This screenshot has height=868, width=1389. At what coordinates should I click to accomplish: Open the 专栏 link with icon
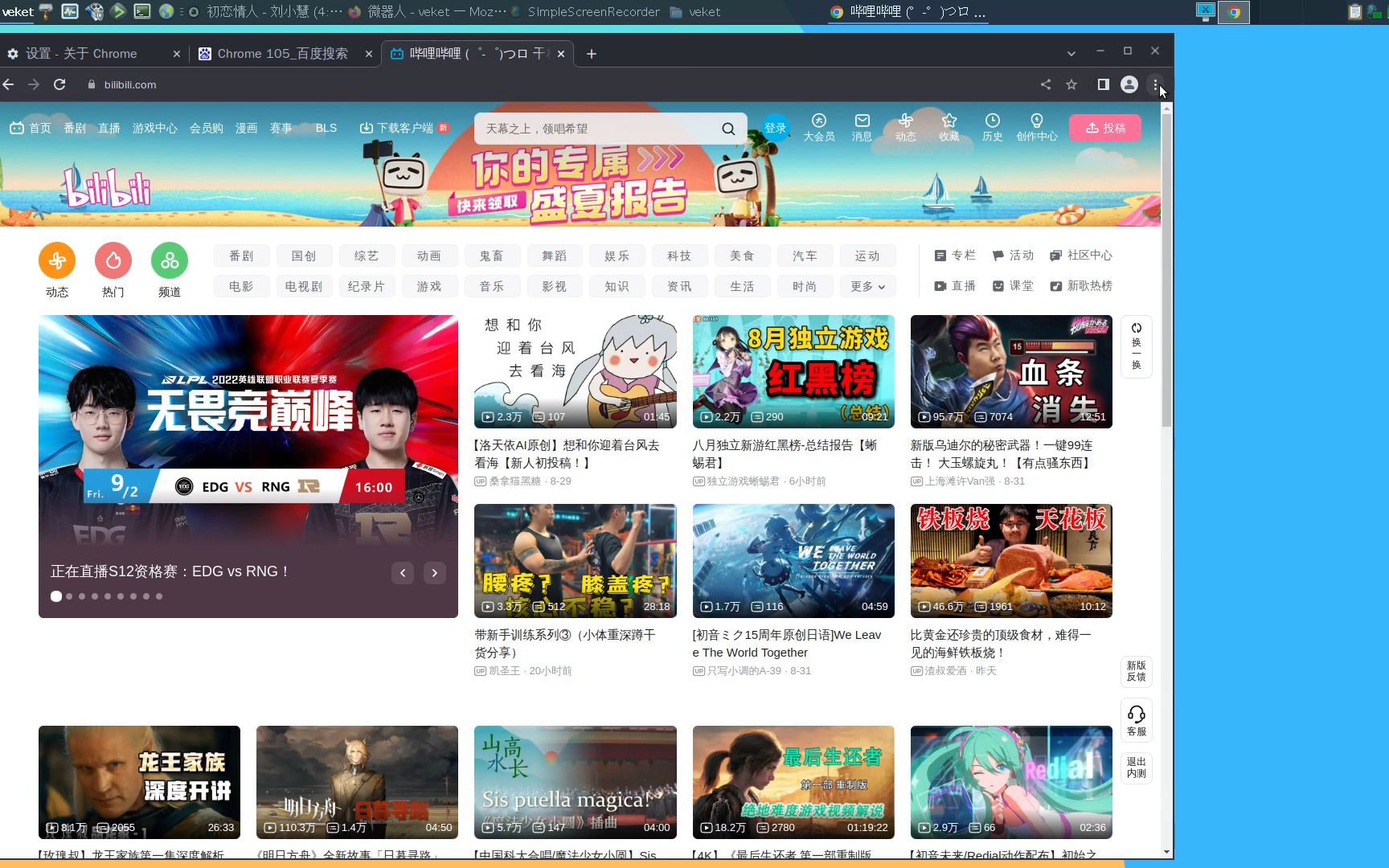click(x=955, y=256)
